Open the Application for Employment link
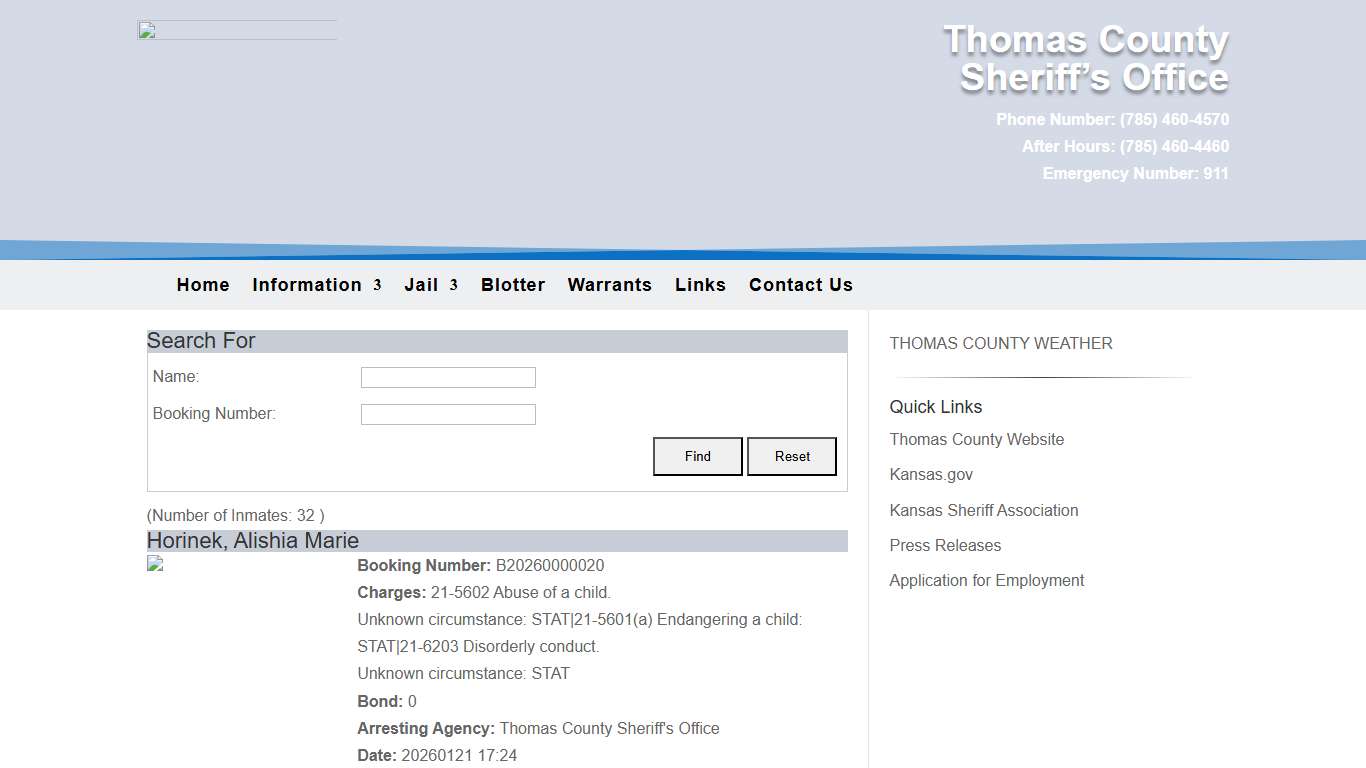This screenshot has height=768, width=1366. (x=986, y=580)
